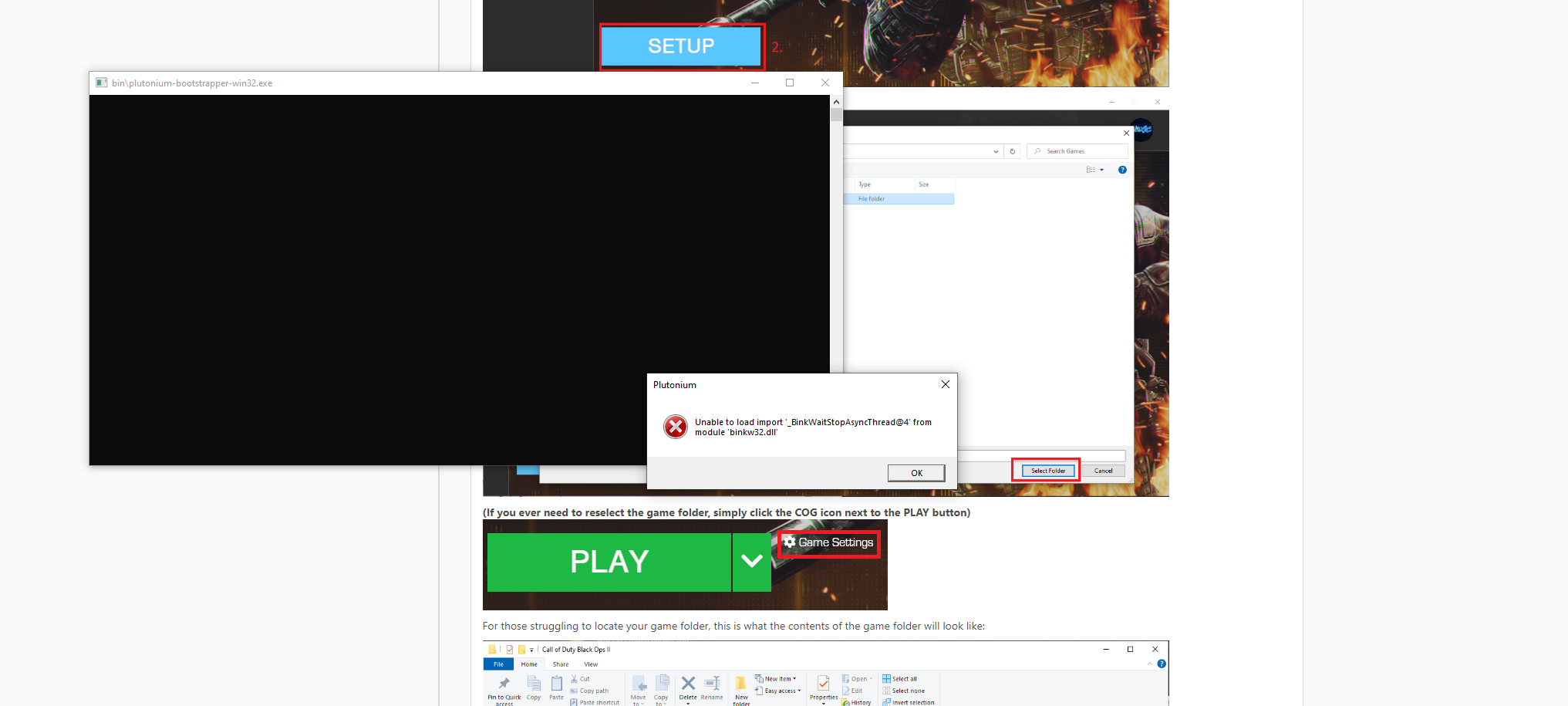Screen dimensions: 1568x706
Task: Open the View ribbon tab
Action: pyautogui.click(x=591, y=664)
